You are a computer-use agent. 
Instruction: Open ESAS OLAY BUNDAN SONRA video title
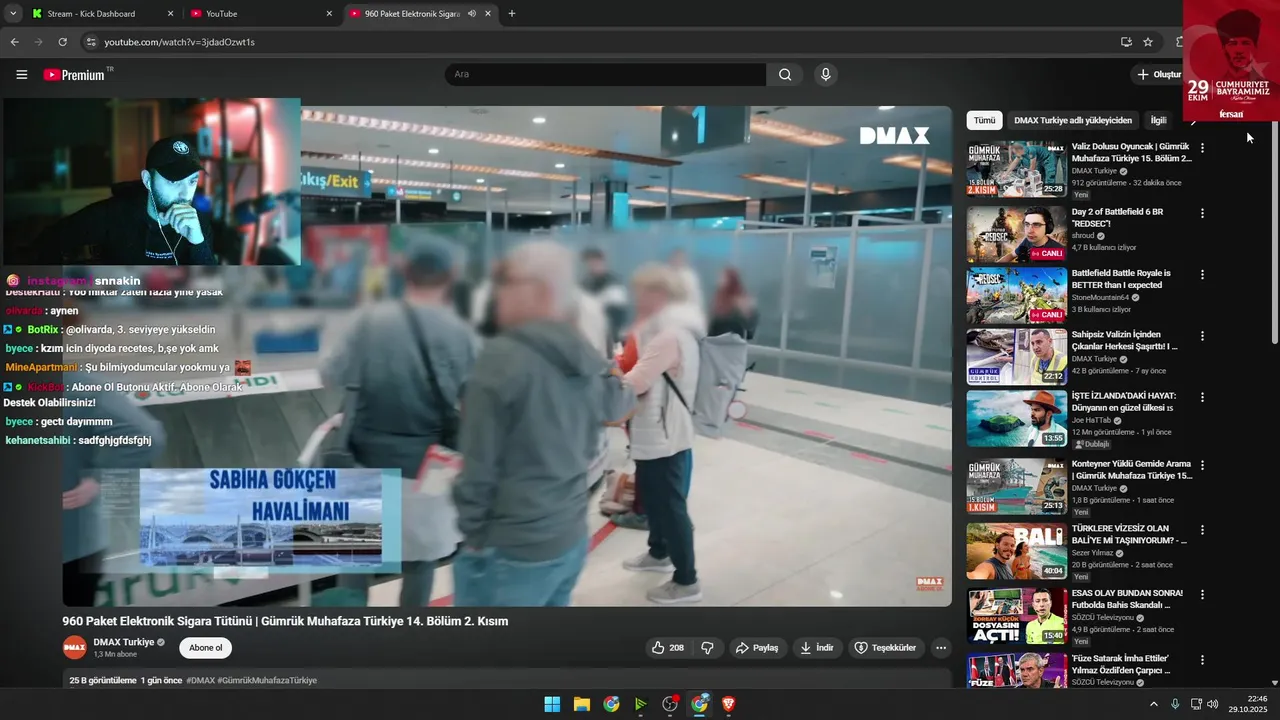click(x=1127, y=599)
